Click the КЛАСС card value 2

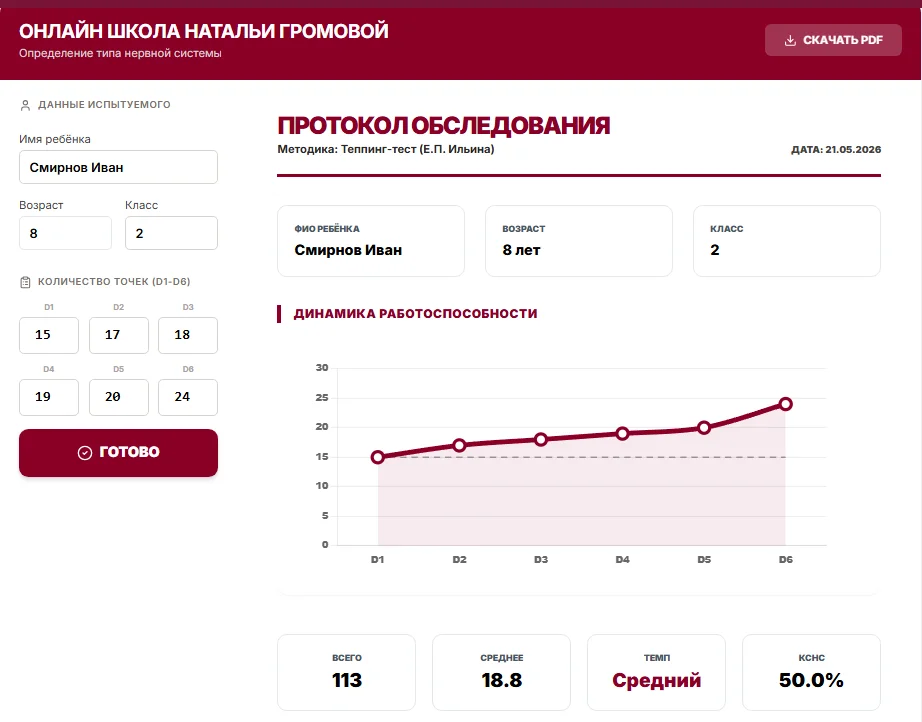[x=714, y=250]
